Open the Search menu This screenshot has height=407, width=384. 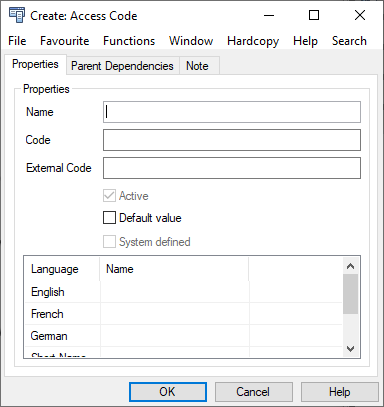(x=349, y=41)
